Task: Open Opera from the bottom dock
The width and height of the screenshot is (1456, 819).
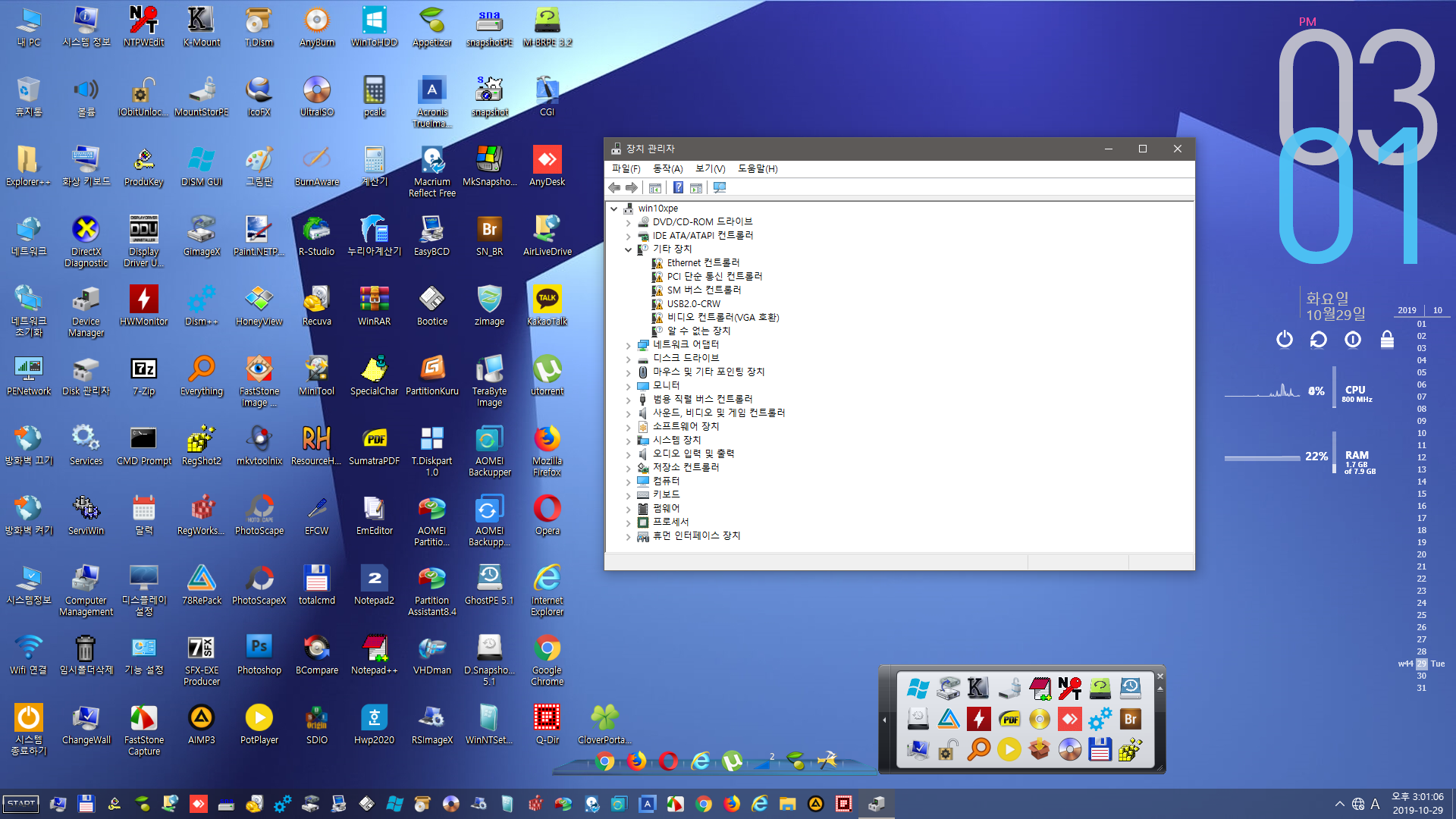Action: click(x=668, y=761)
